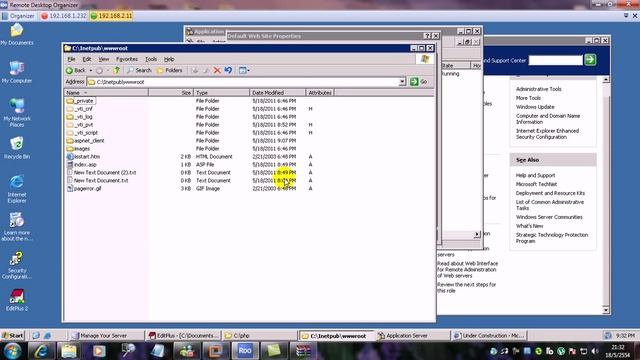640x360 pixels.
Task: Sort files by Type column header
Action: [x=221, y=93]
